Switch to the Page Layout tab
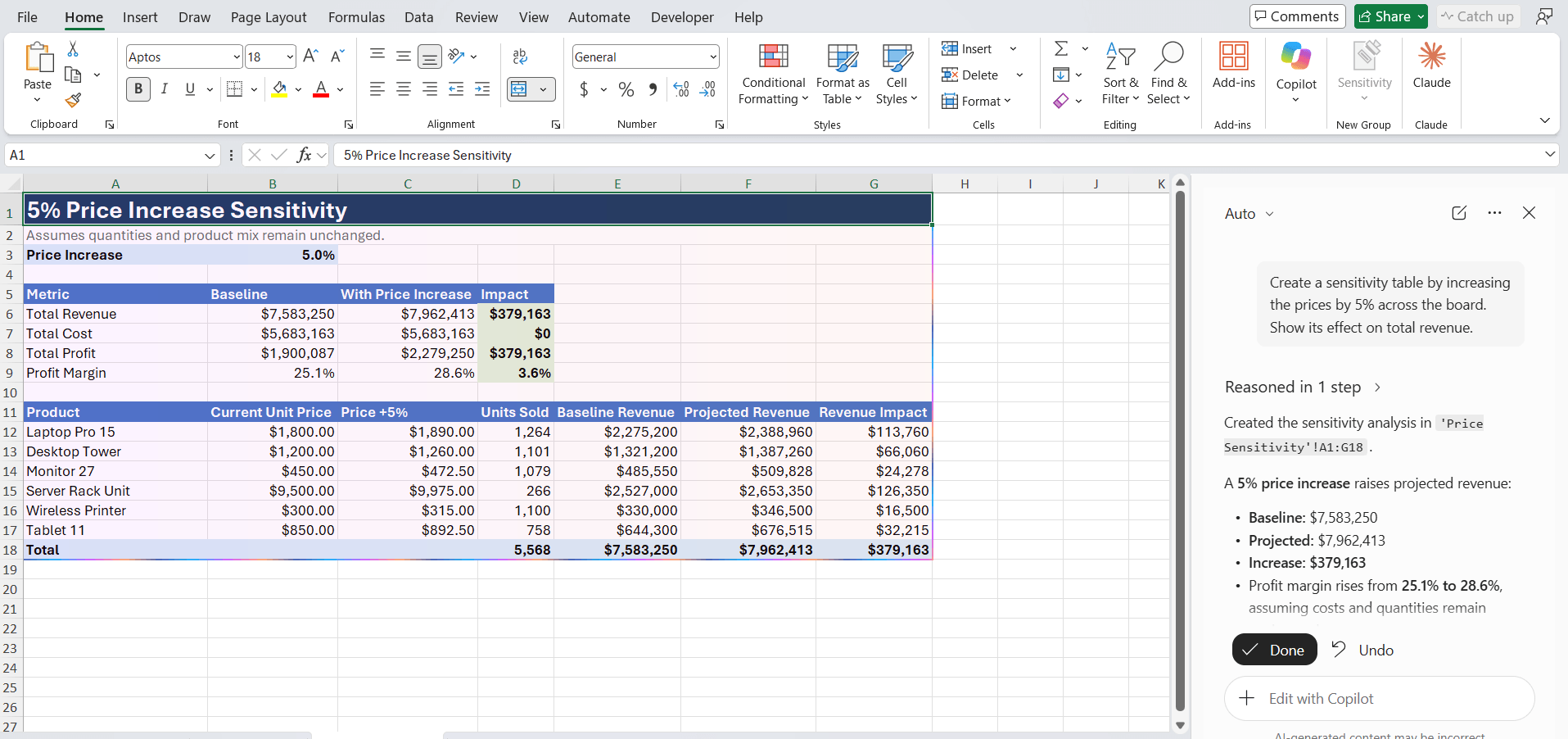Screen dimensions: 1568x739 tap(269, 16)
